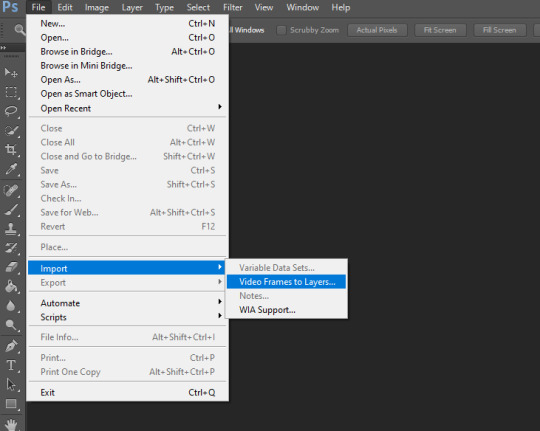The width and height of the screenshot is (540, 431).
Task: Select the Rectangle shape tool
Action: pyautogui.click(x=11, y=404)
